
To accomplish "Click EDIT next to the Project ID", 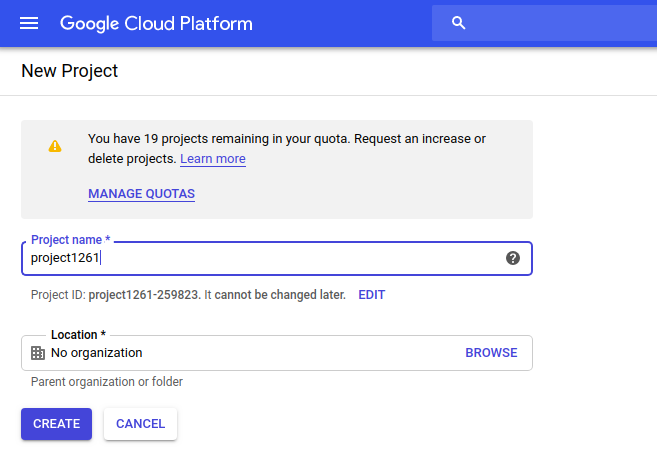I will tap(371, 295).
